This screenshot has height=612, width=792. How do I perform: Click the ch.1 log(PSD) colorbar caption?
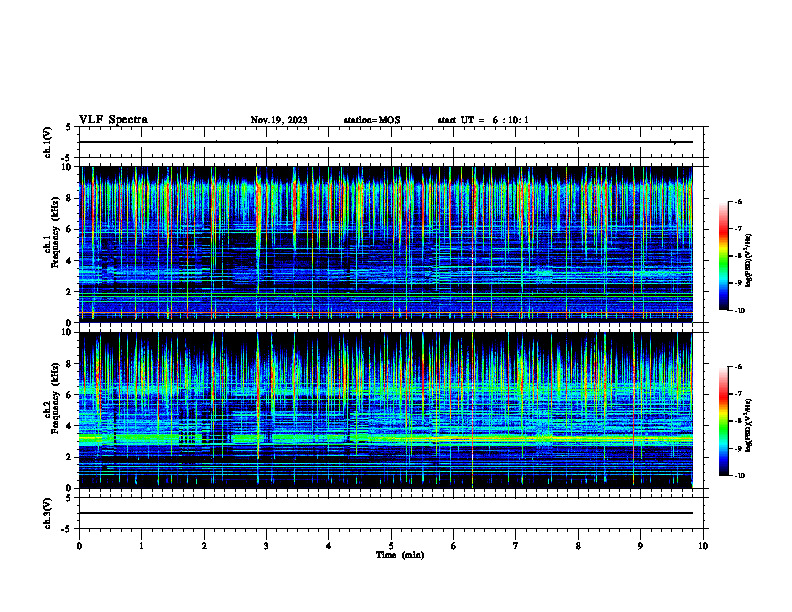pyautogui.click(x=749, y=260)
